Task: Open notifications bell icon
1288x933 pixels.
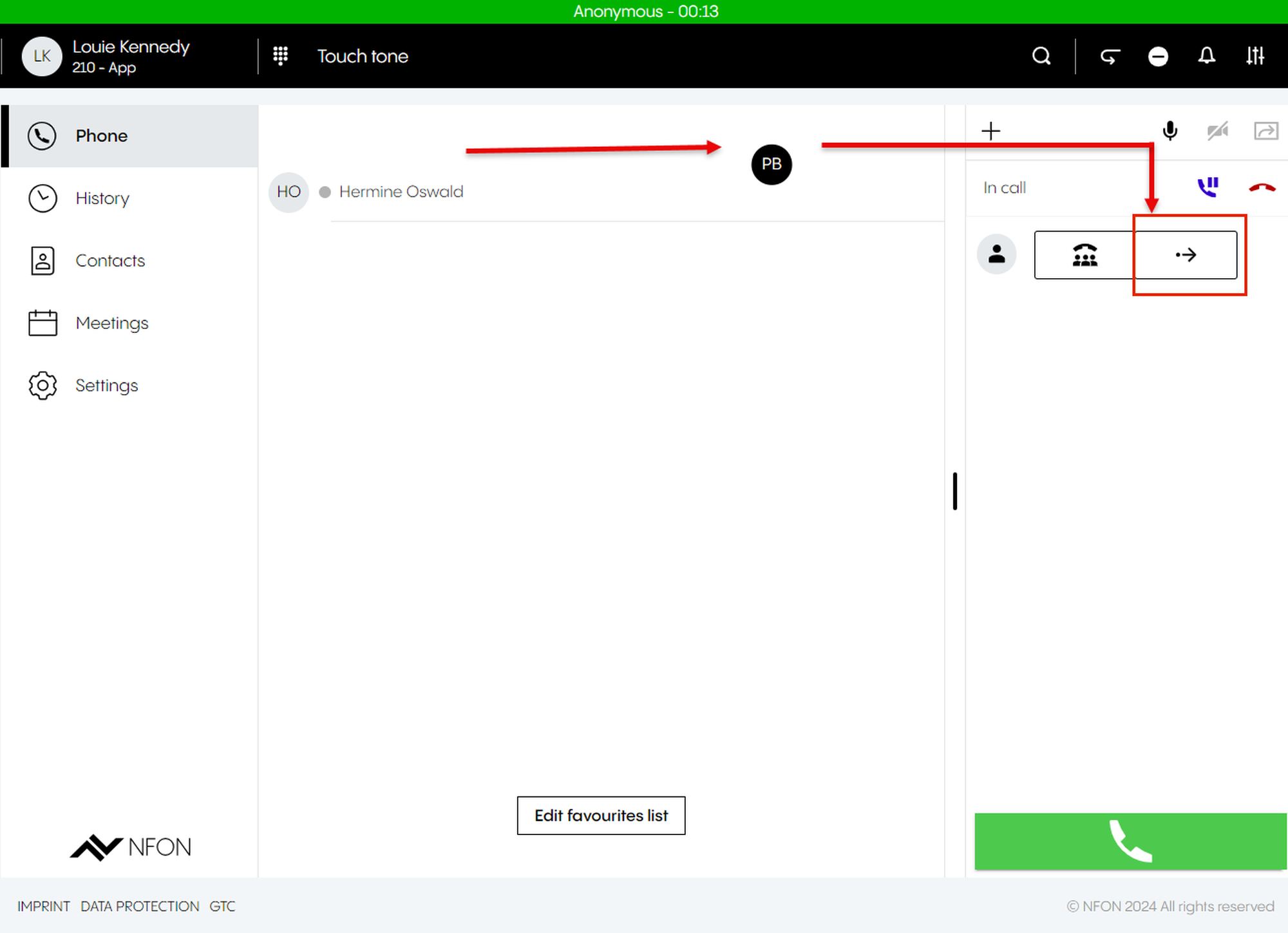Action: (x=1206, y=56)
